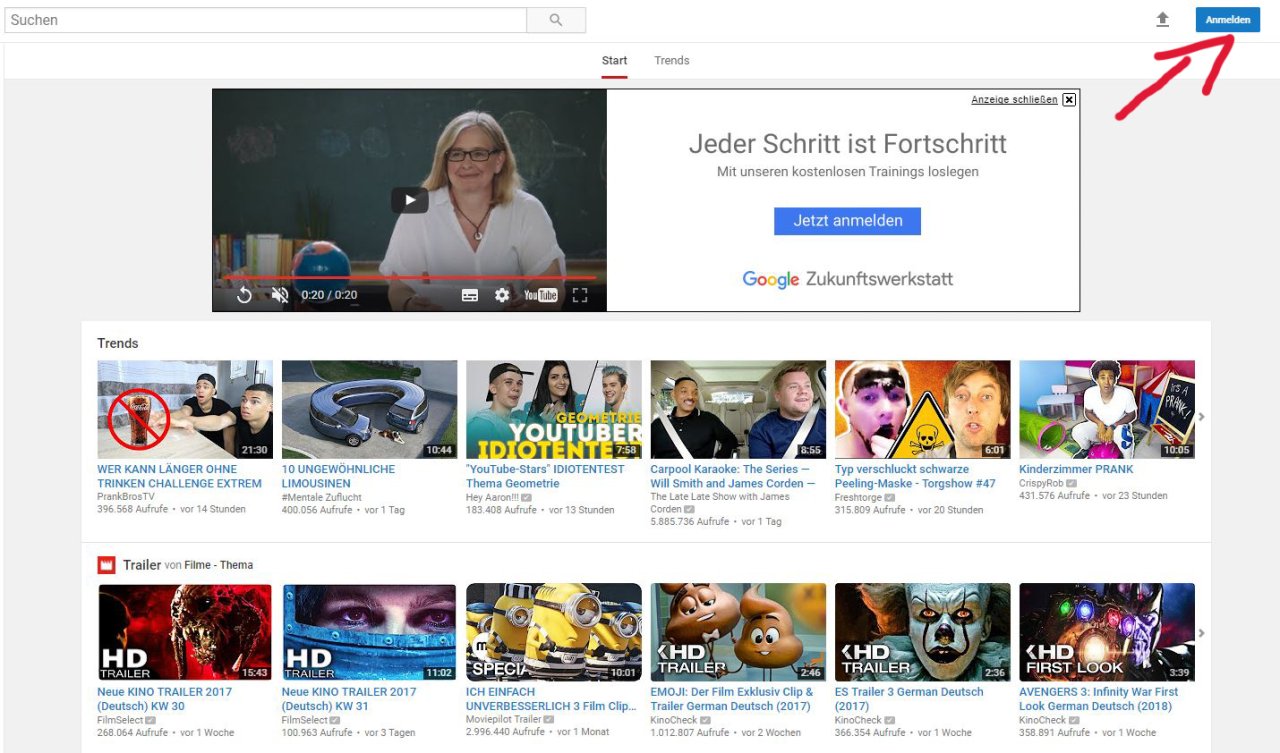Click the search magnifier button
Viewport: 1280px width, 753px height.
556,20
